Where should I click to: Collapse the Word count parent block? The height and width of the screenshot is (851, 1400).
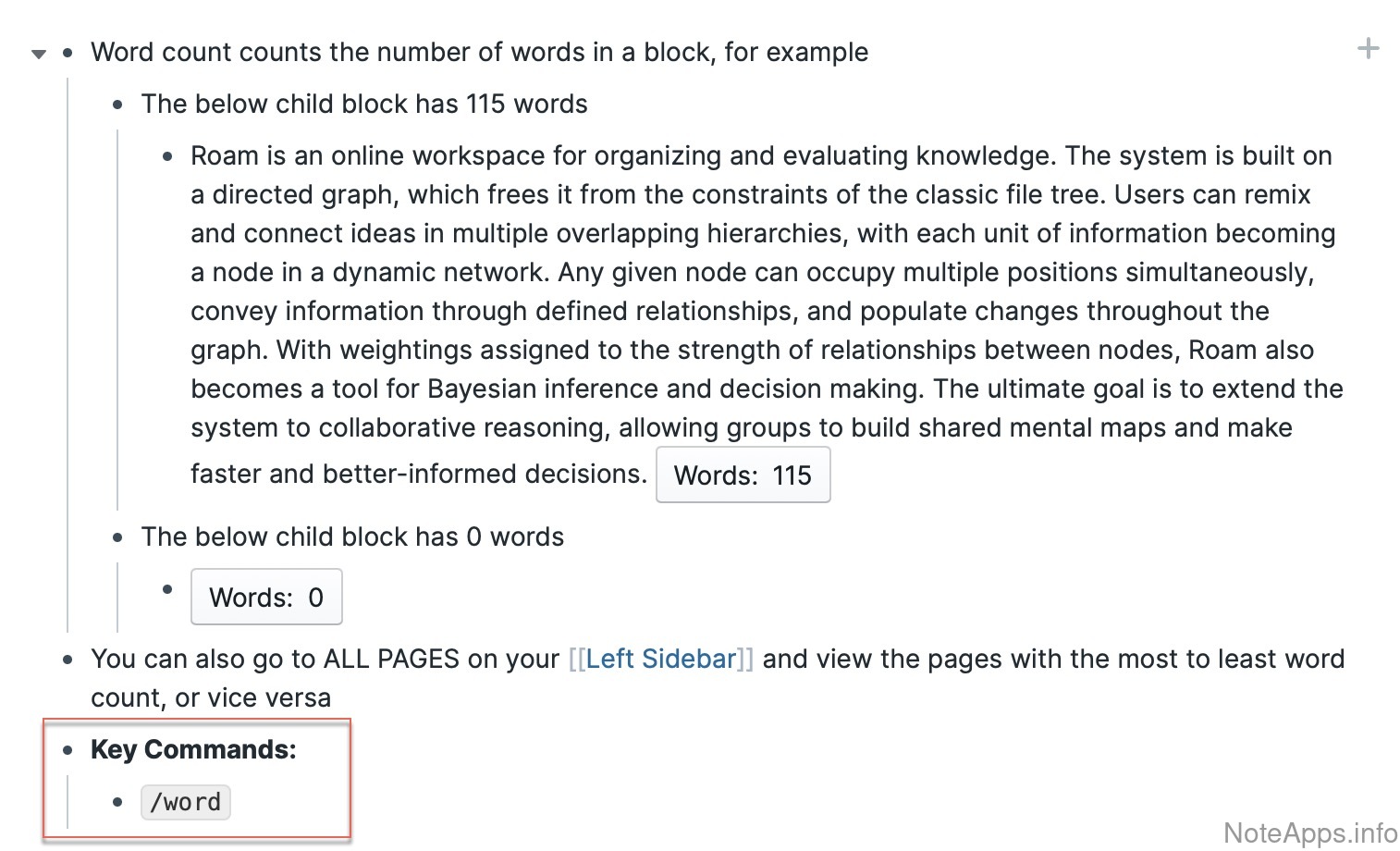39,54
